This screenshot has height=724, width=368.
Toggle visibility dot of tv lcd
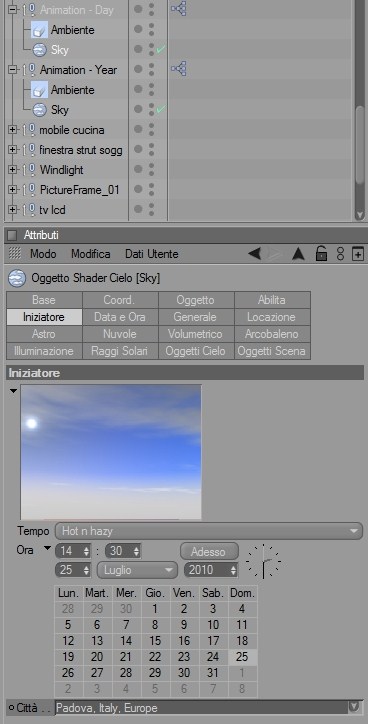[x=138, y=210]
